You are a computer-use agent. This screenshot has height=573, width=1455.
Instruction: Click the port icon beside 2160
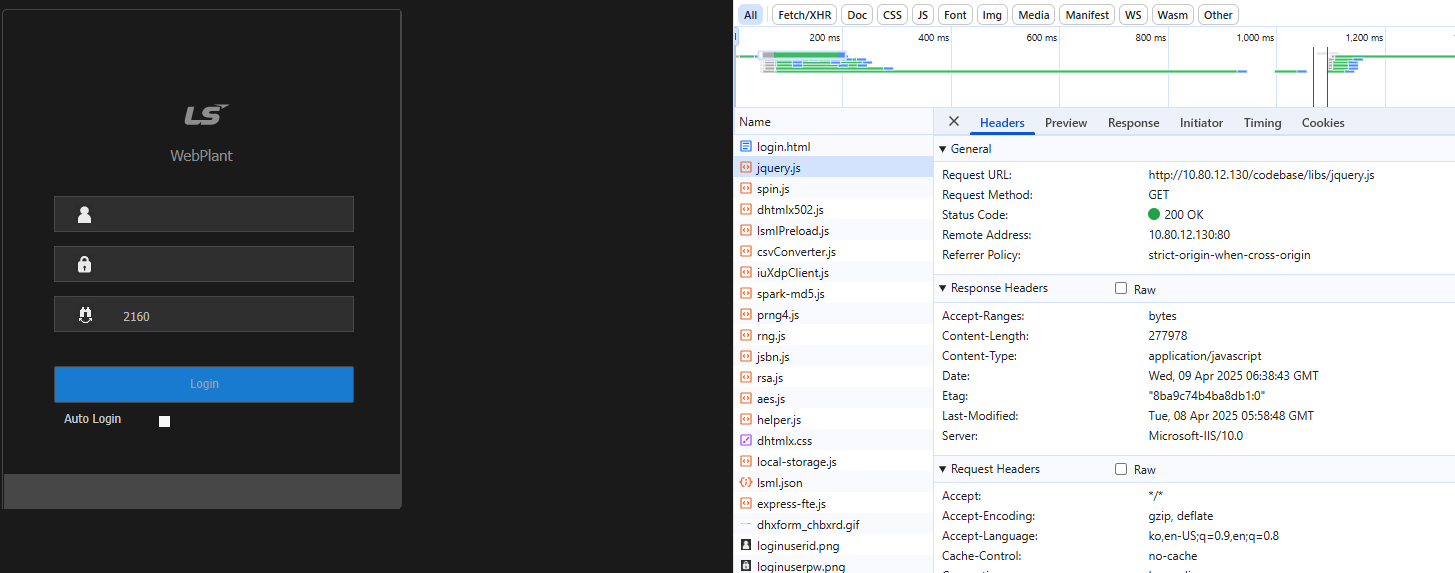pyautogui.click(x=84, y=315)
